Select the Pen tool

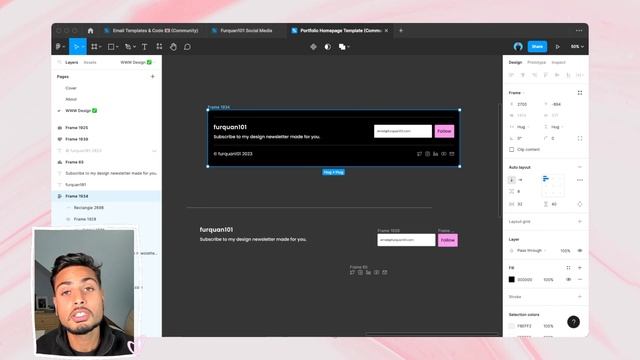[128, 47]
